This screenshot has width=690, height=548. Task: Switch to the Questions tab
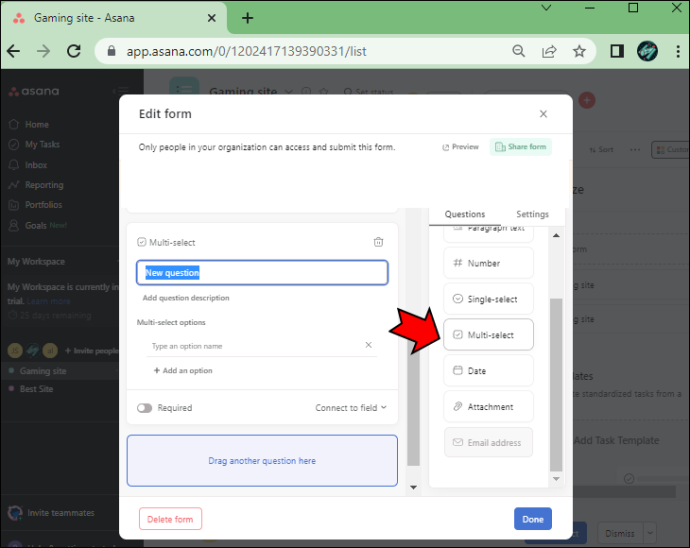[x=465, y=214]
